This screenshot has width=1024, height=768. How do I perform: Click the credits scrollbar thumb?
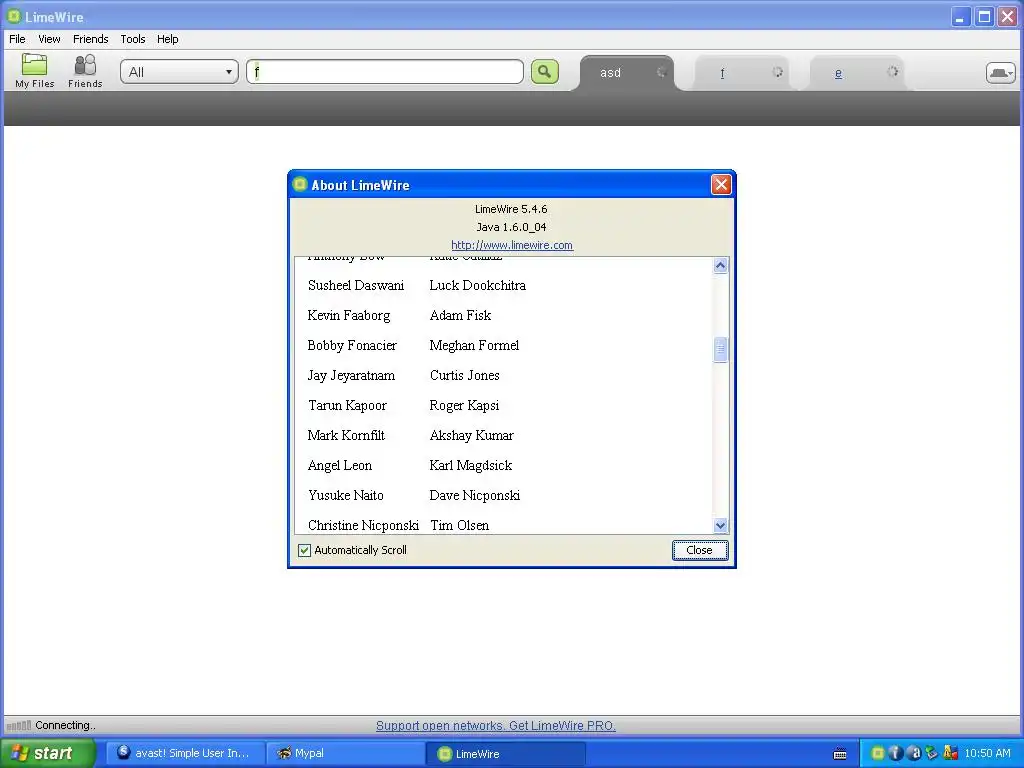coord(720,349)
